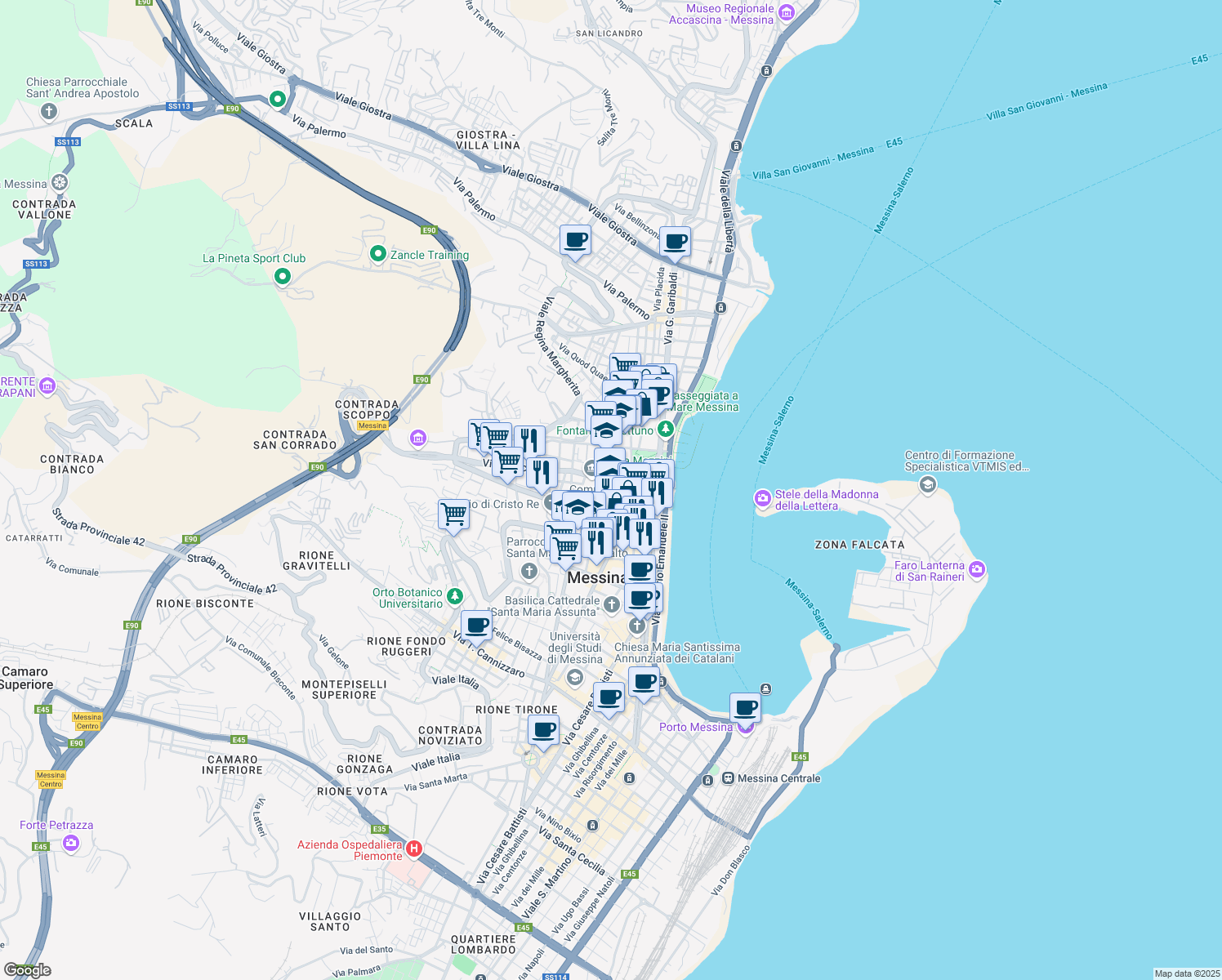Select the 'MONTEPISELLI SUPERIORE' label

tap(344, 689)
